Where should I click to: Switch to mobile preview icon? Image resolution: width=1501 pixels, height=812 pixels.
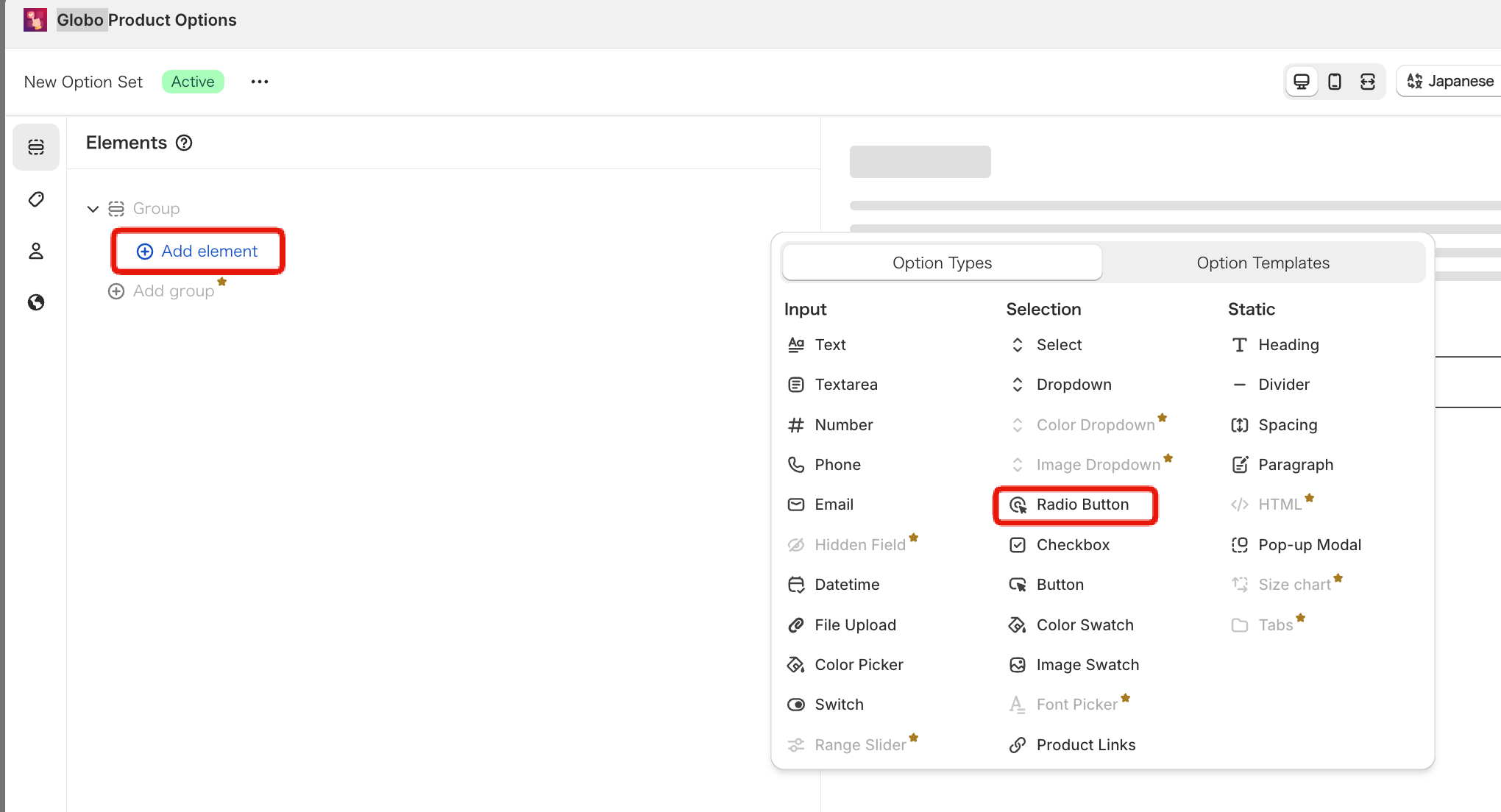[1334, 81]
